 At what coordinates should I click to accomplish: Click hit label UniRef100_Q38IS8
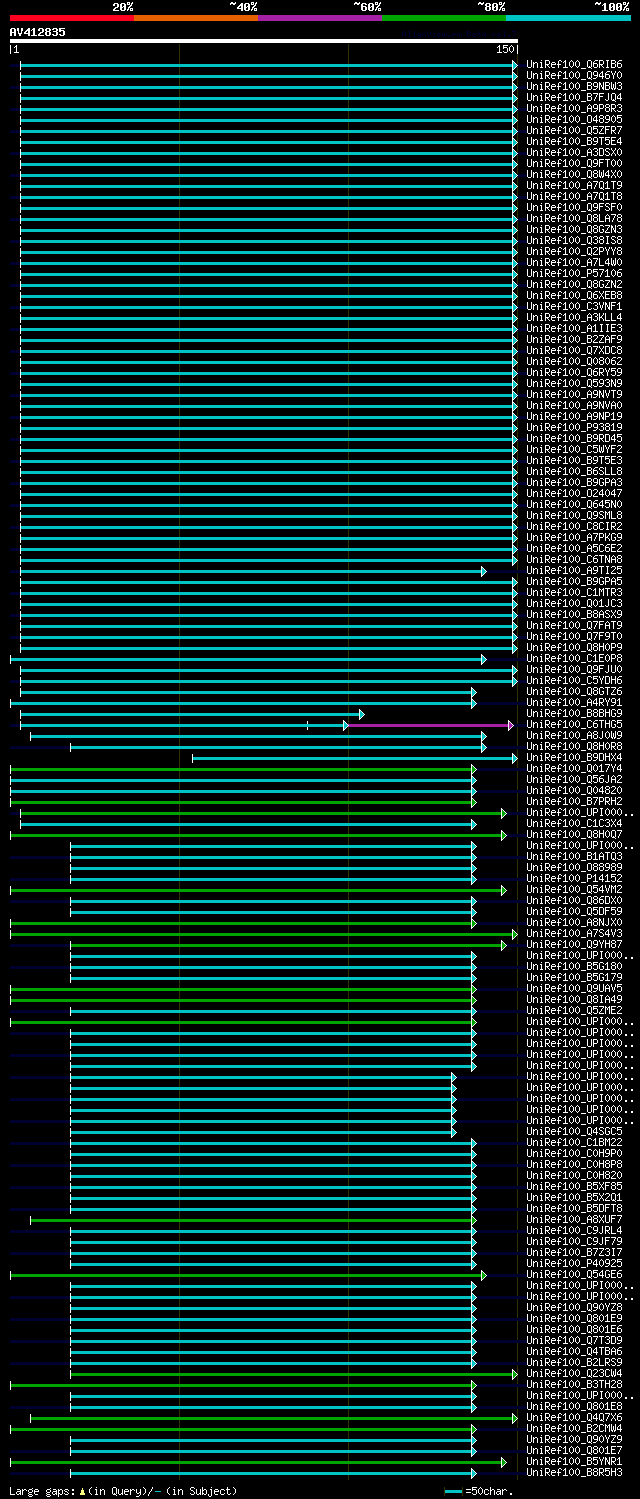point(574,240)
